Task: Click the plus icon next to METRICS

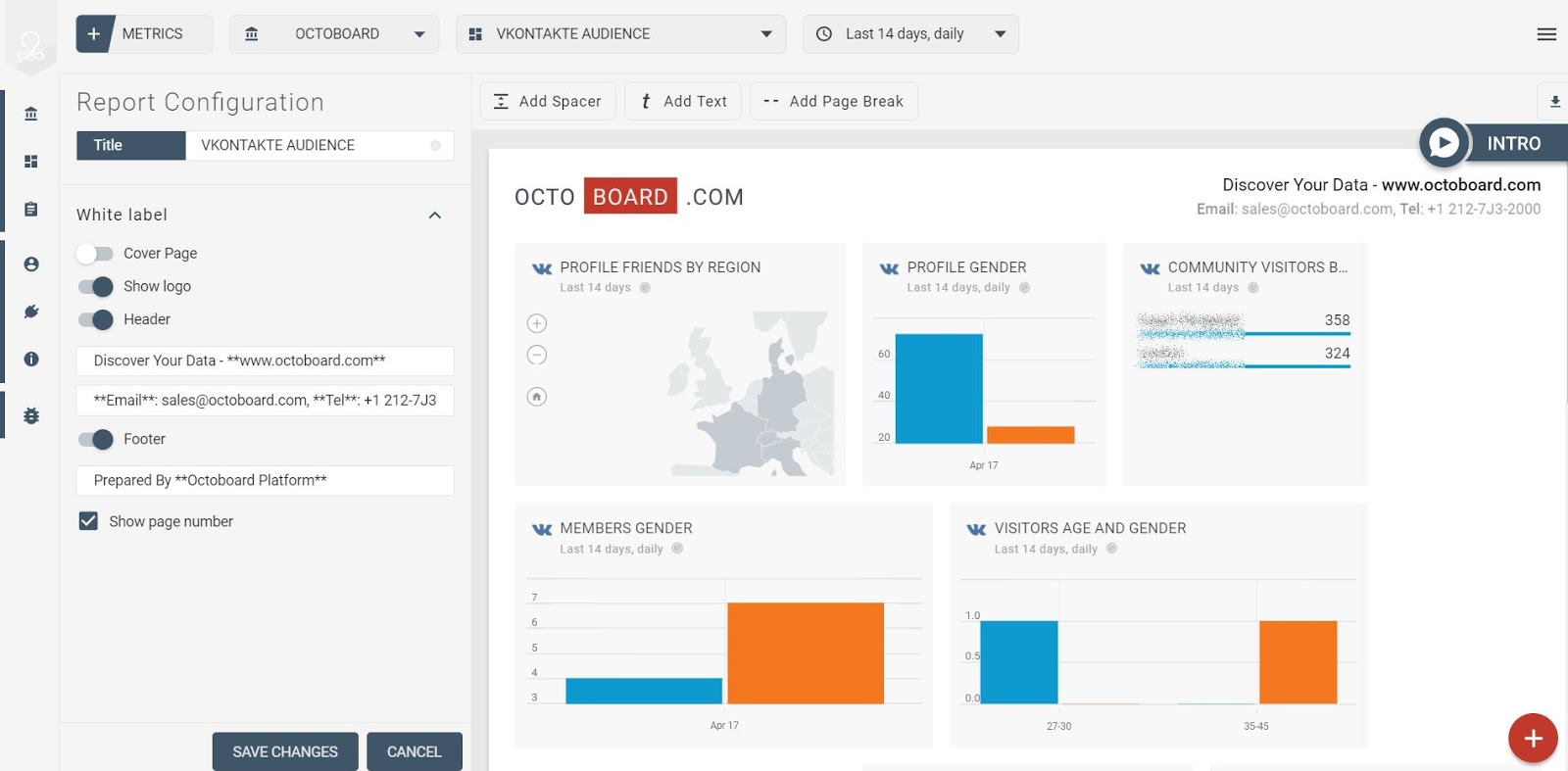Action: point(94,34)
